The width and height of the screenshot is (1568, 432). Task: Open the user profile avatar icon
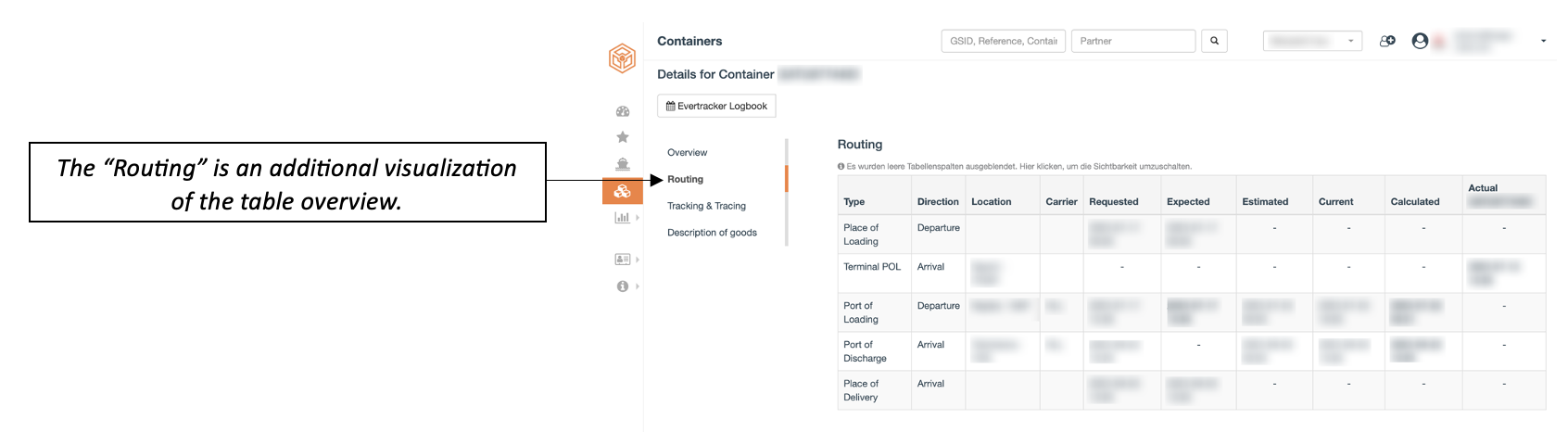pos(1420,41)
